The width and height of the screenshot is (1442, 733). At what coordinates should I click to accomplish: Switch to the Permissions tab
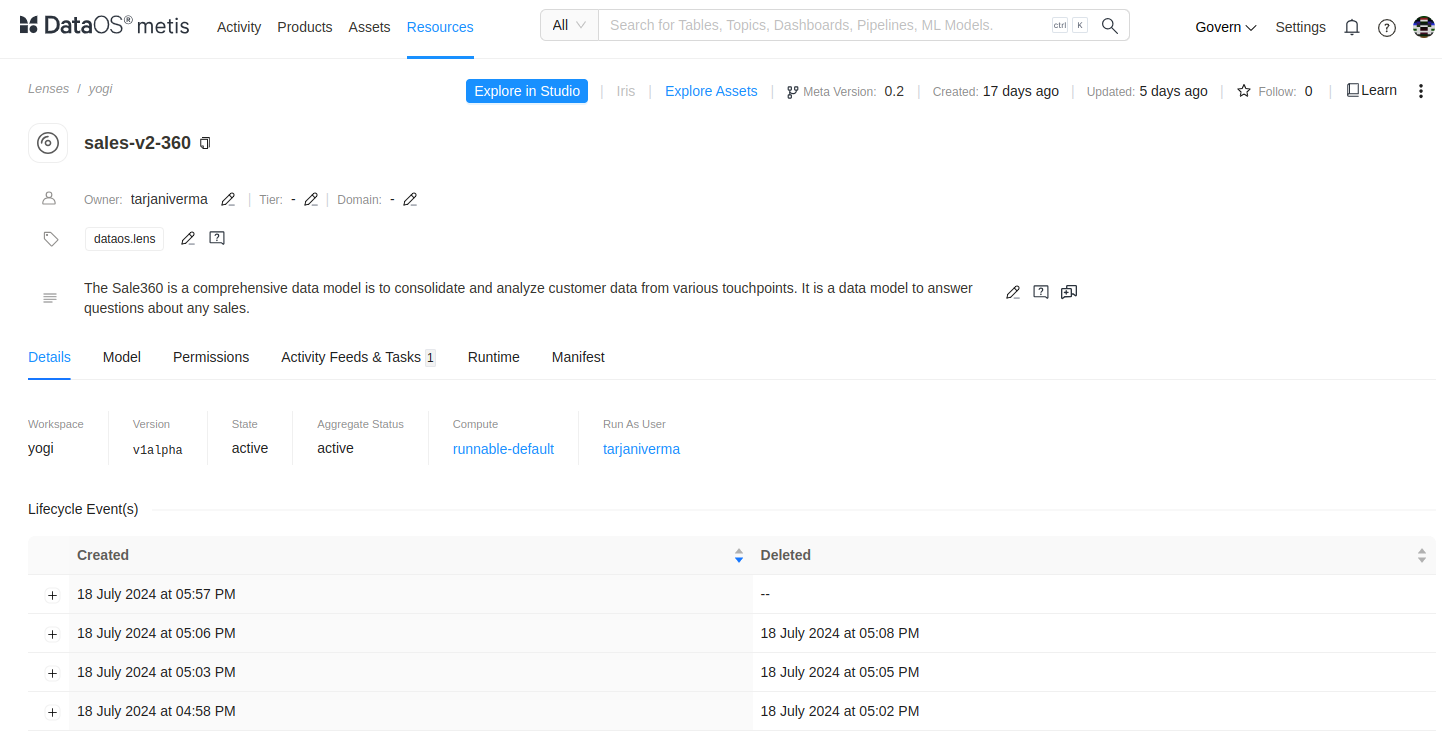click(211, 357)
